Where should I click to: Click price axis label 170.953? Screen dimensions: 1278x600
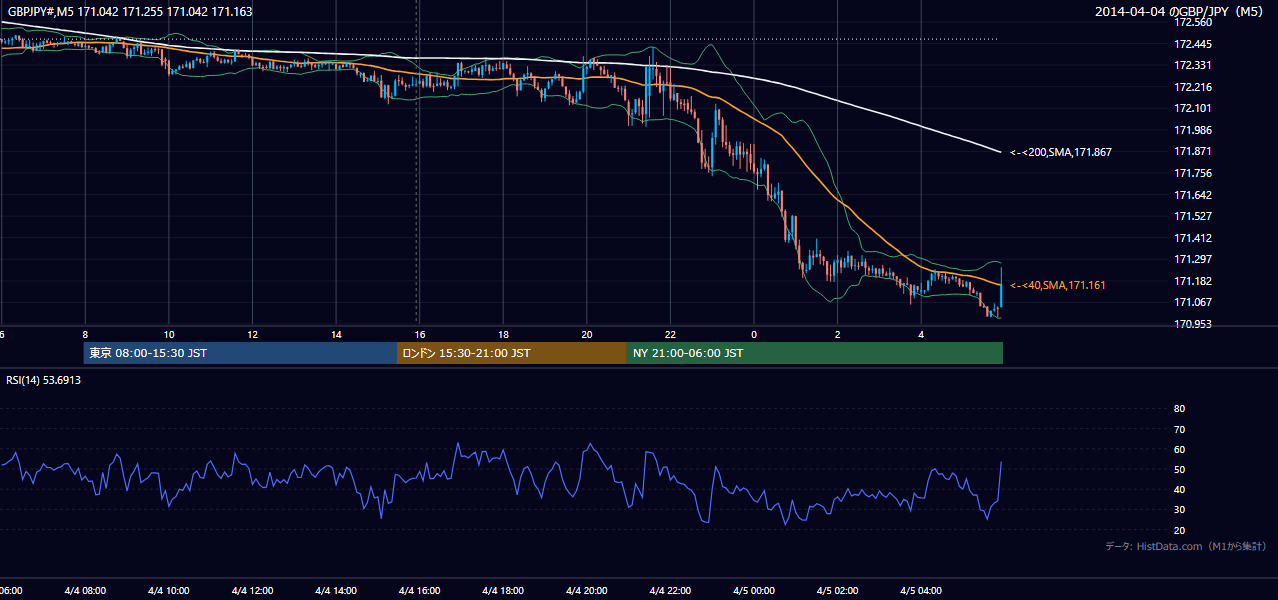(1192, 324)
